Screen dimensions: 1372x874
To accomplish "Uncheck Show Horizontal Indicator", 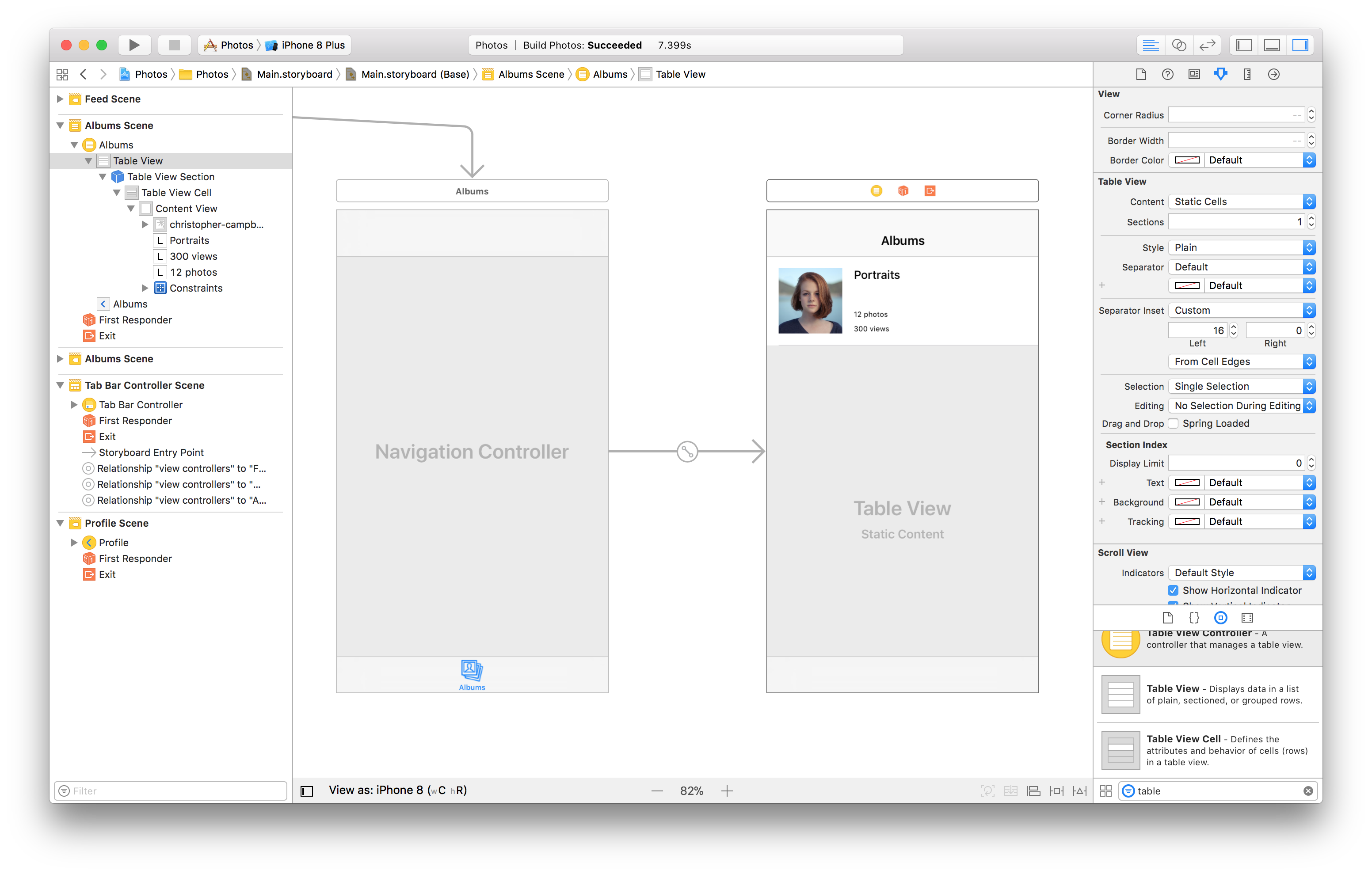I will click(1173, 590).
